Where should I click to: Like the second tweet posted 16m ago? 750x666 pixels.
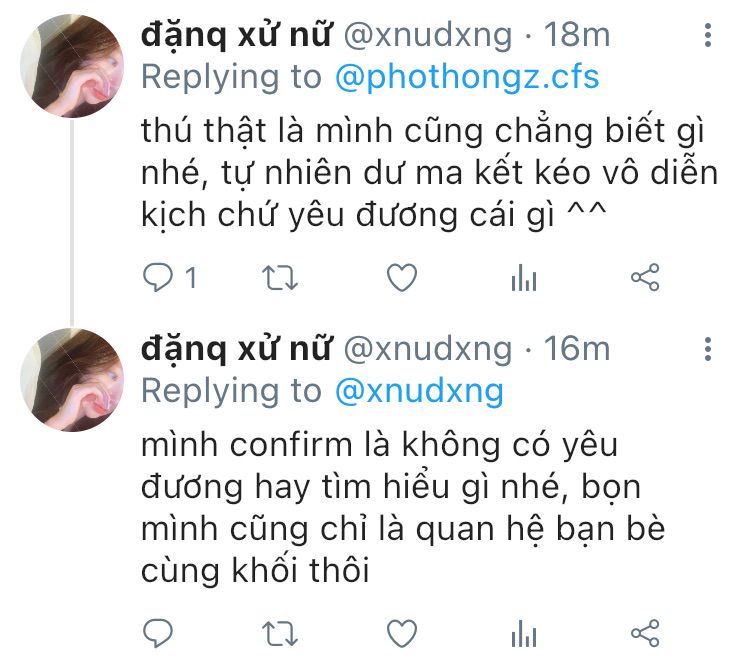(x=402, y=633)
